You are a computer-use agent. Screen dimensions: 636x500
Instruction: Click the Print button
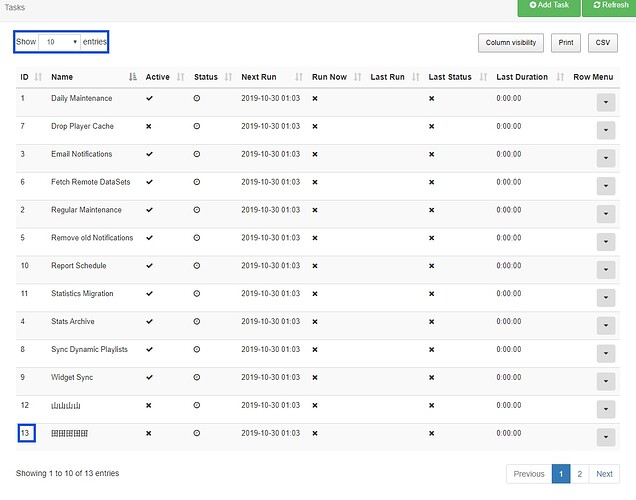566,43
